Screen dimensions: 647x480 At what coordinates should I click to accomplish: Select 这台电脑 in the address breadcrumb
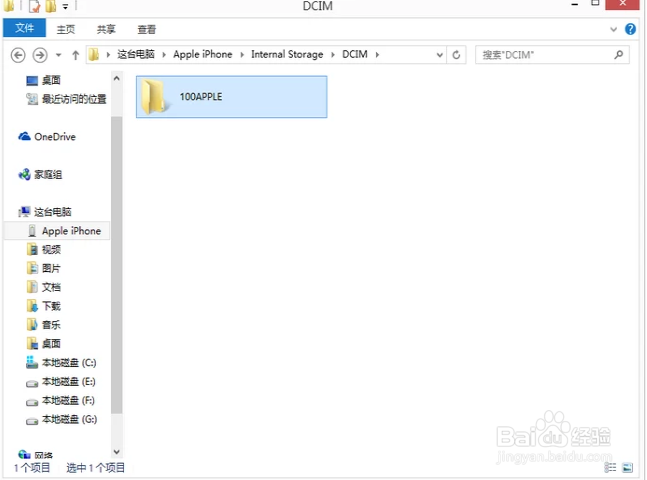click(x=136, y=54)
